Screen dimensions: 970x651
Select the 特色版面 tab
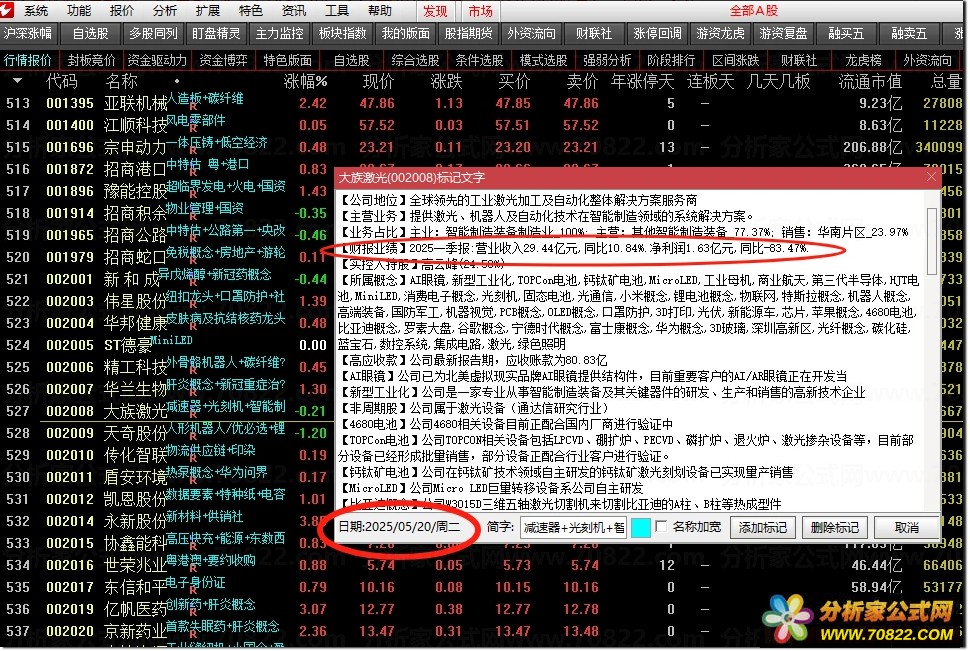[288, 60]
